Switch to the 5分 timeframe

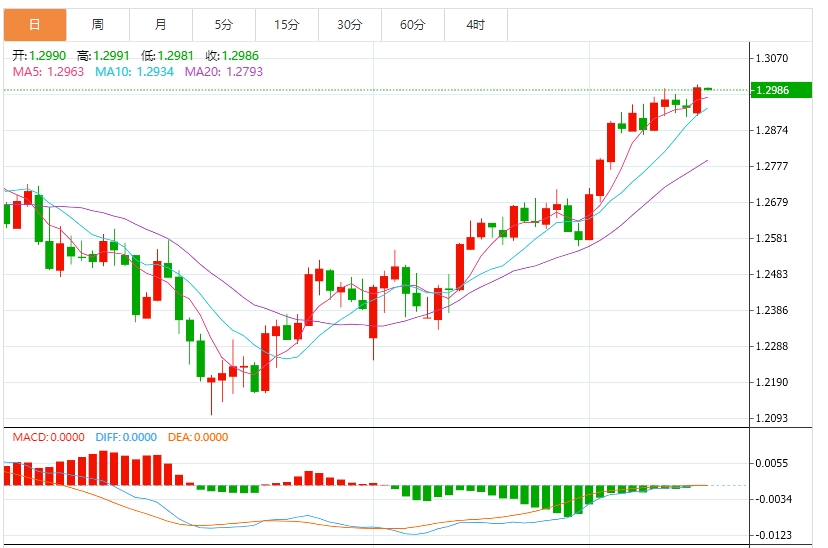point(224,24)
